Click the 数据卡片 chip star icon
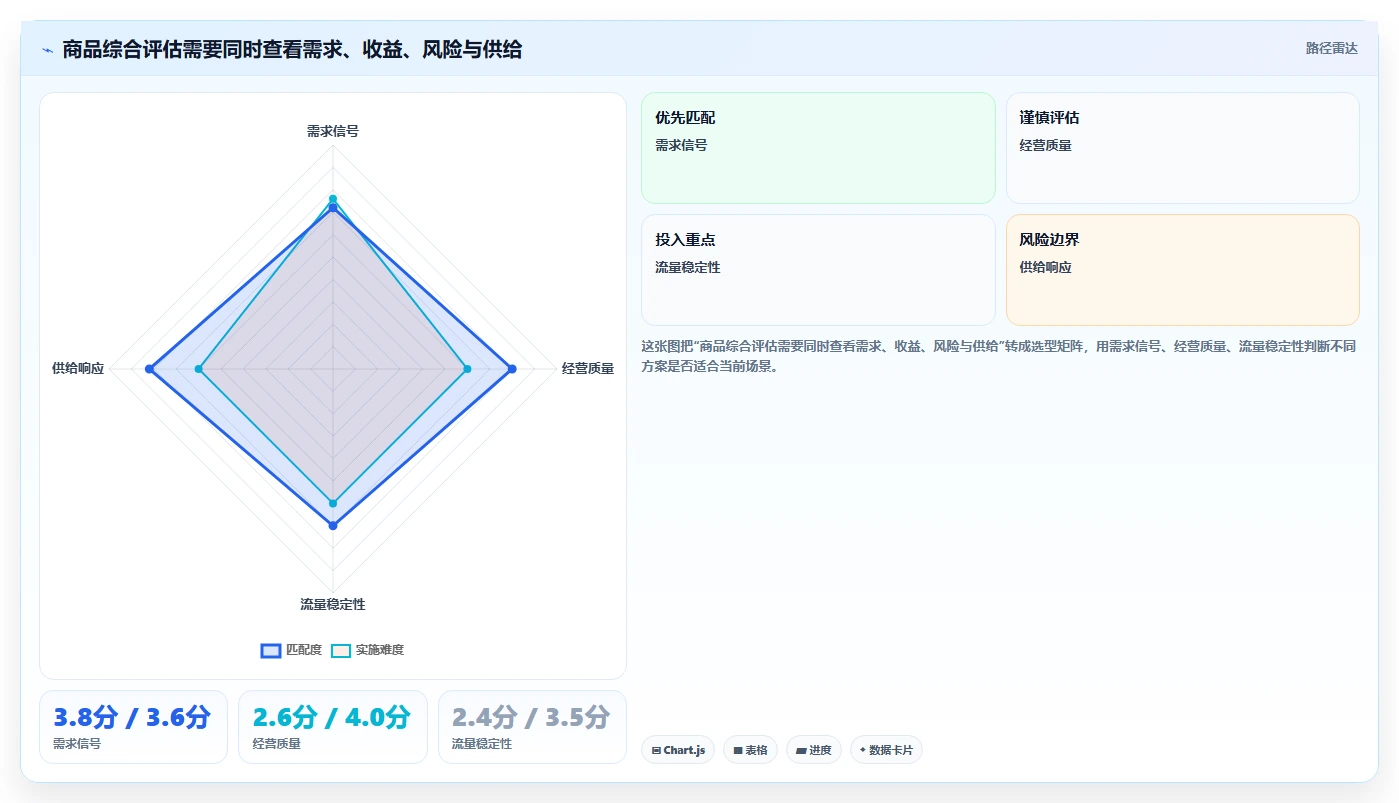 [x=863, y=750]
